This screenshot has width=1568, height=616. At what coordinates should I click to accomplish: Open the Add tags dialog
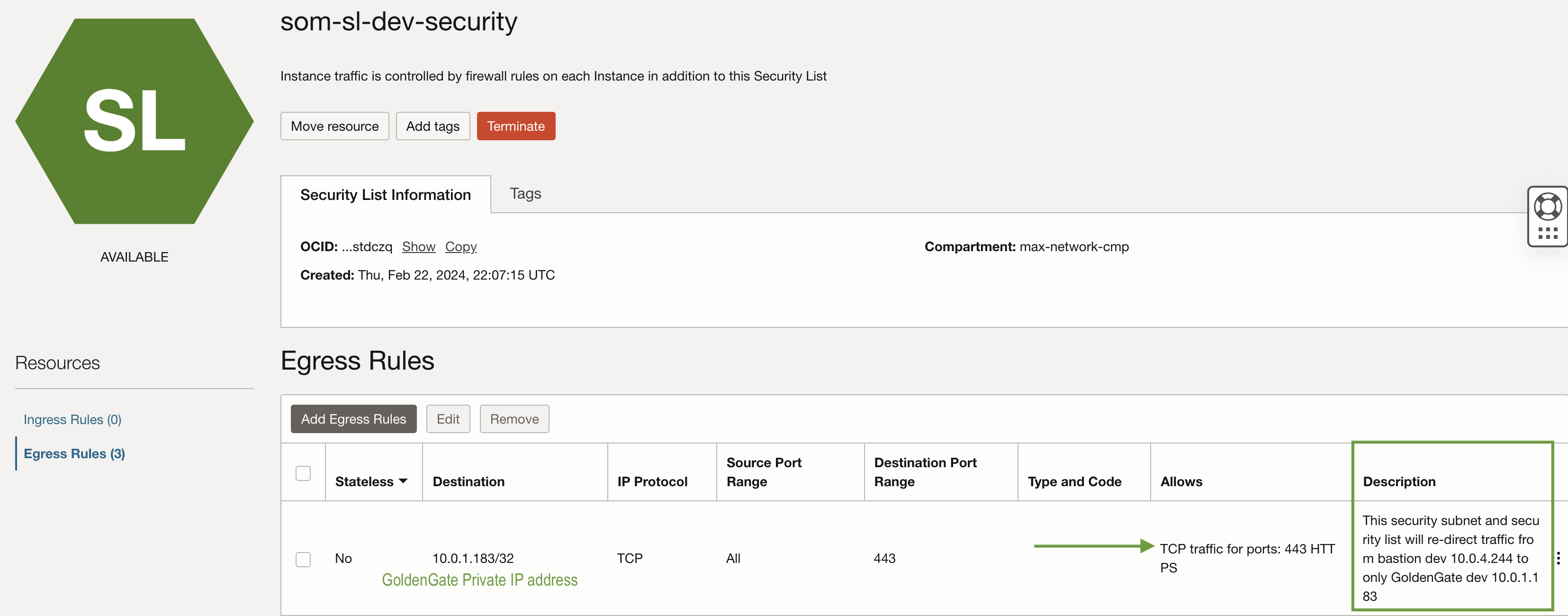click(432, 126)
